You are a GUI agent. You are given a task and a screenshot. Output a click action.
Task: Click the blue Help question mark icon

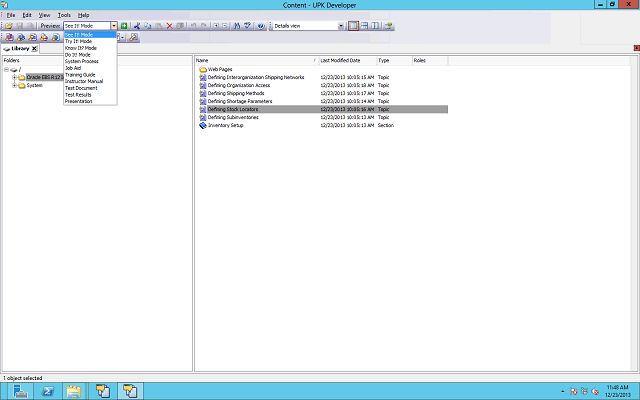262,25
